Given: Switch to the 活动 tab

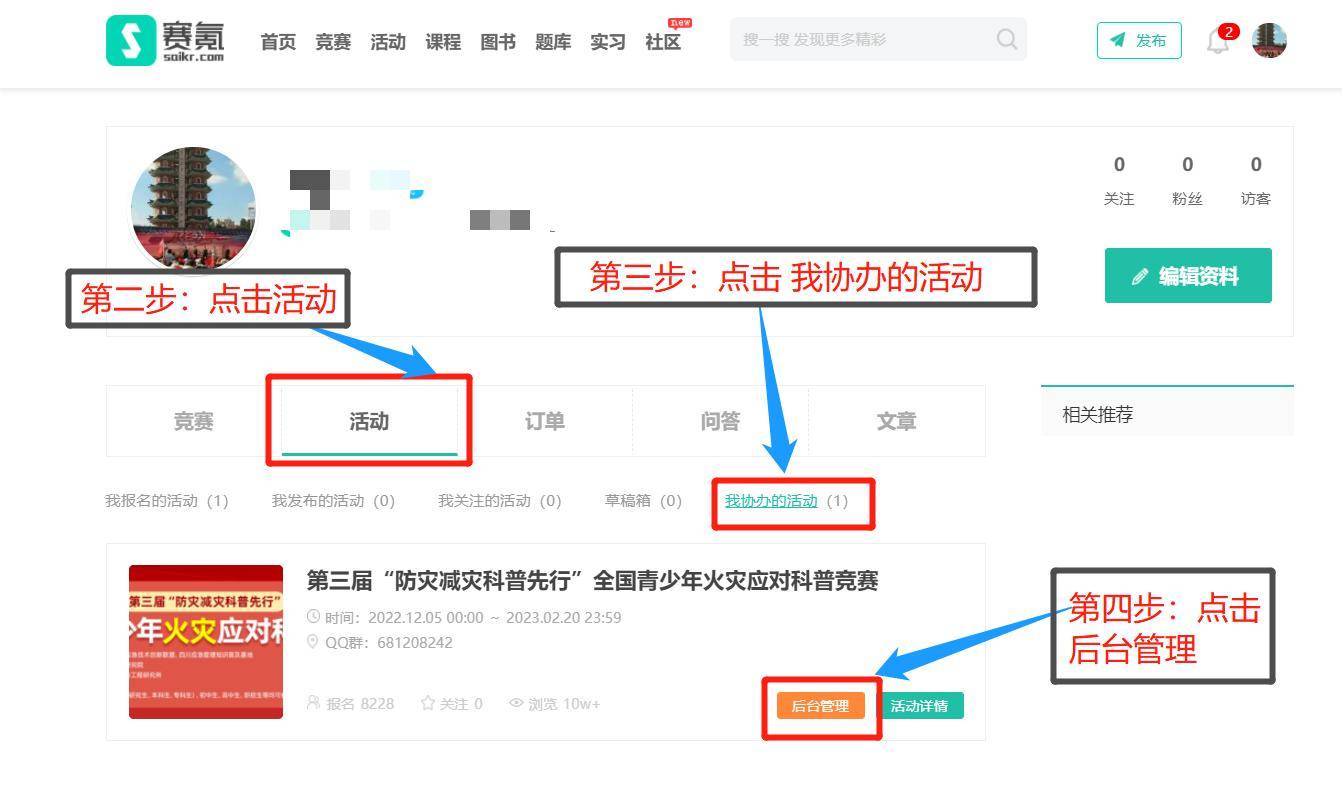Looking at the screenshot, I should [x=369, y=422].
